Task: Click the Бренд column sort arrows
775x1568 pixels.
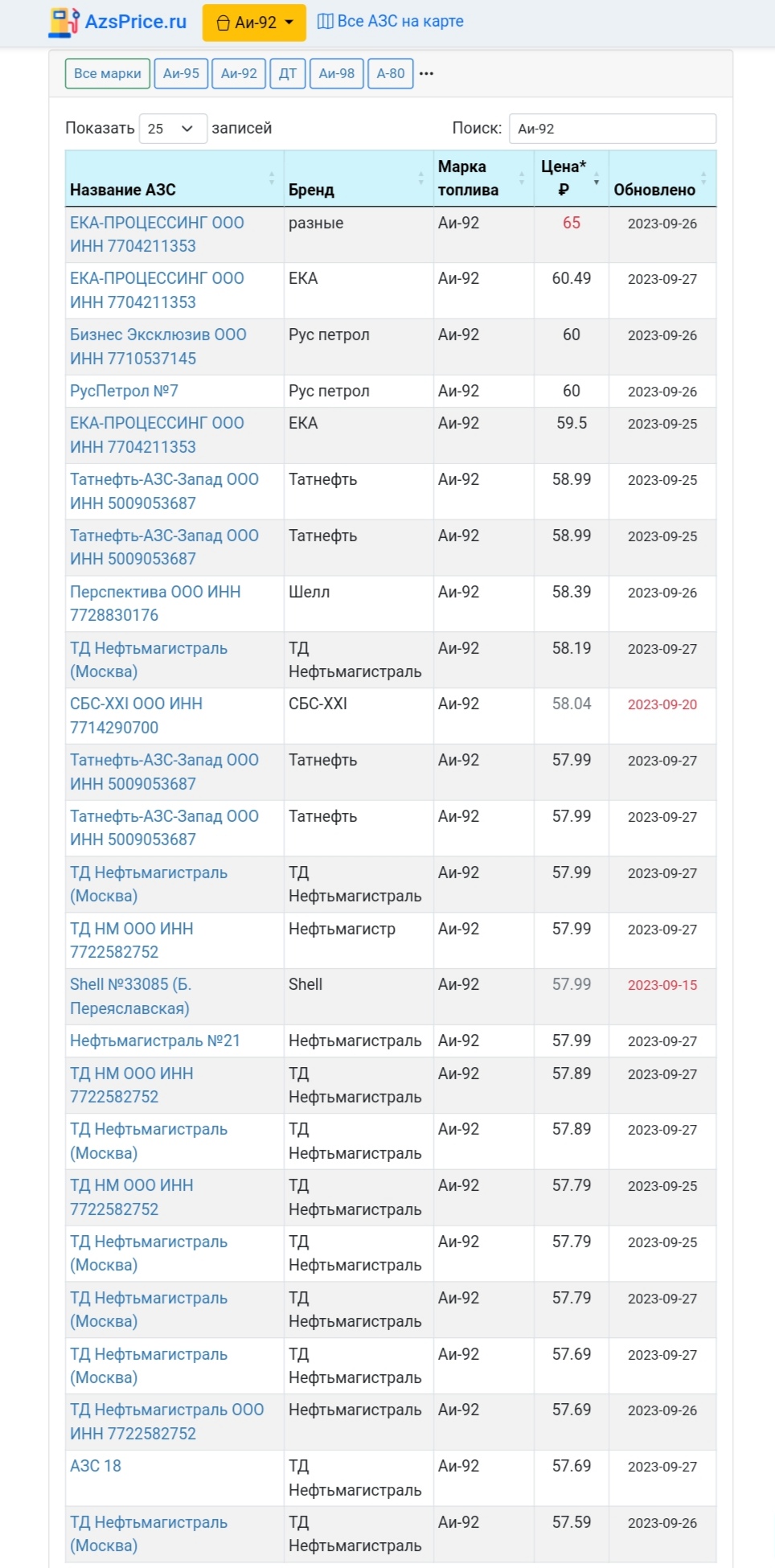Action: pyautogui.click(x=421, y=178)
